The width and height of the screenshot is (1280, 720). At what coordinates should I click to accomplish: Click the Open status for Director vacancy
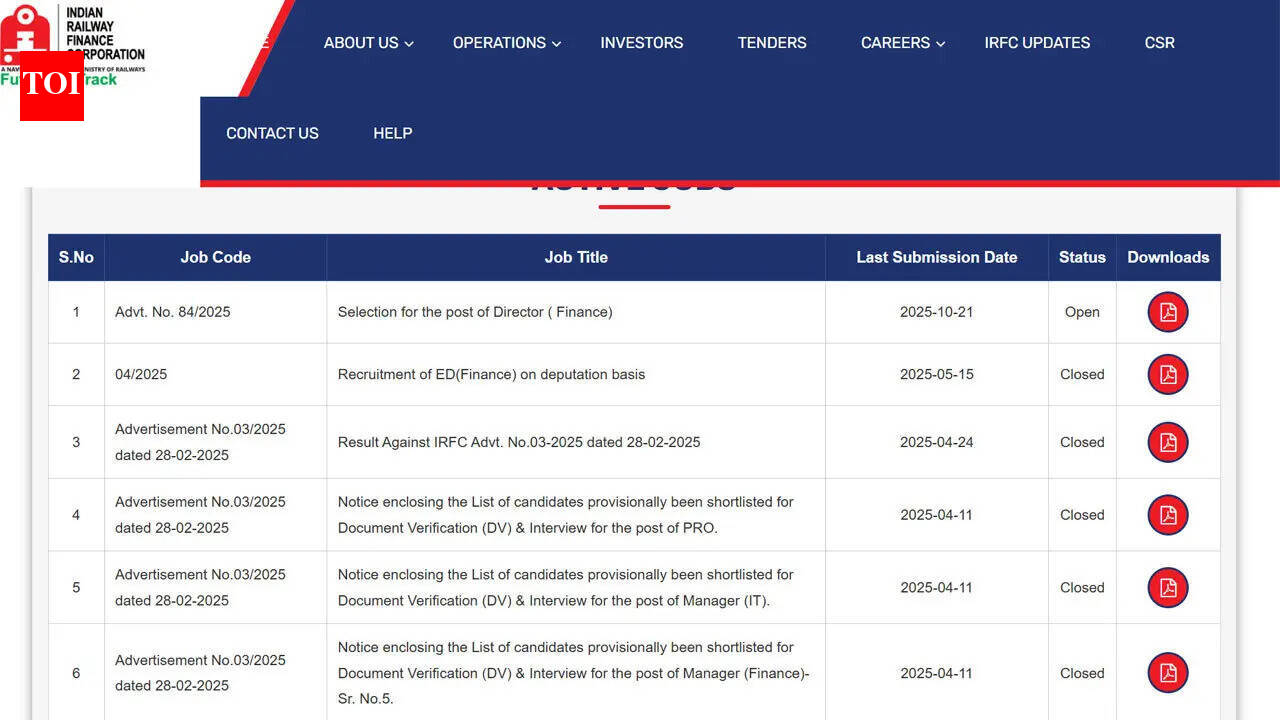(x=1081, y=312)
